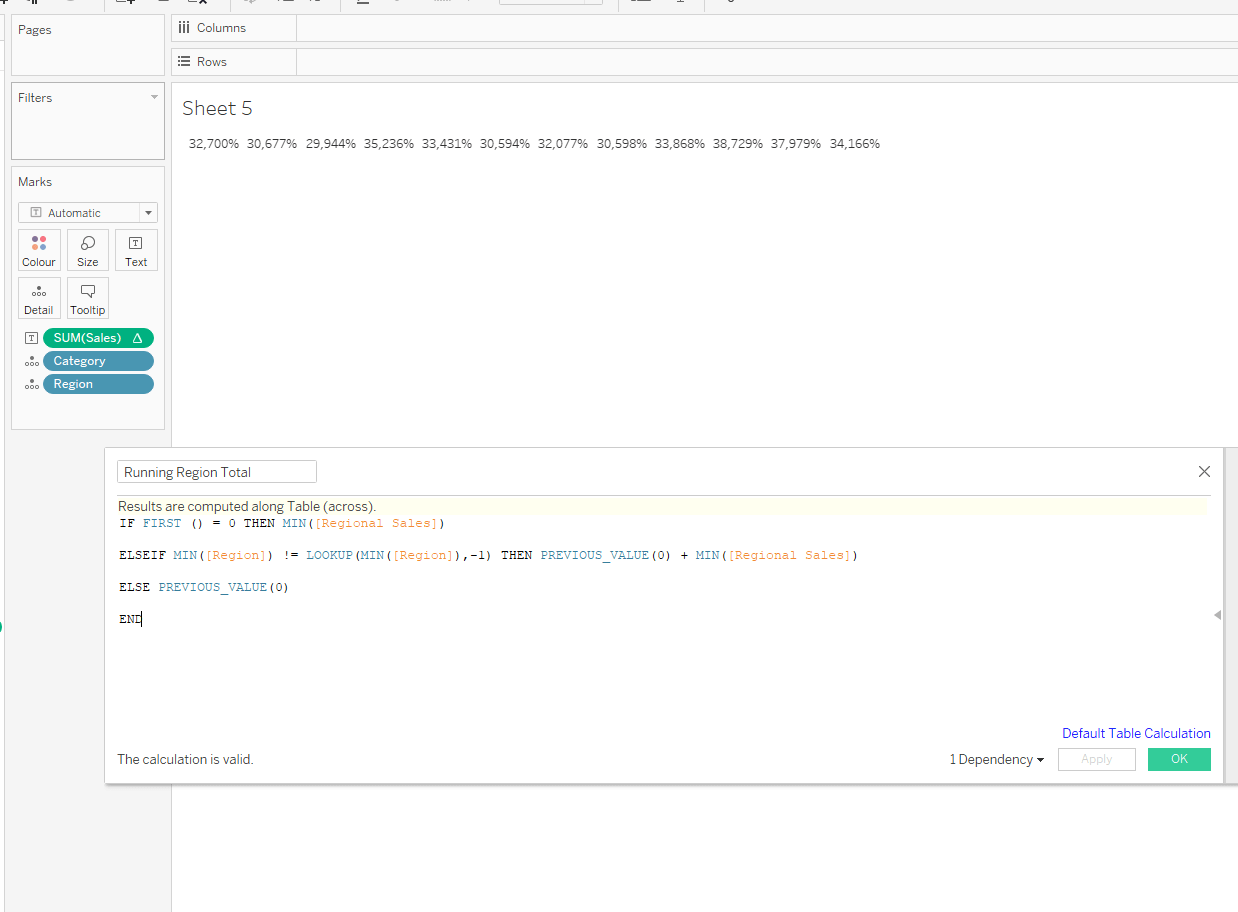Click 'Results are computed along Table (across)' notice
1238x912 pixels.
(x=247, y=507)
